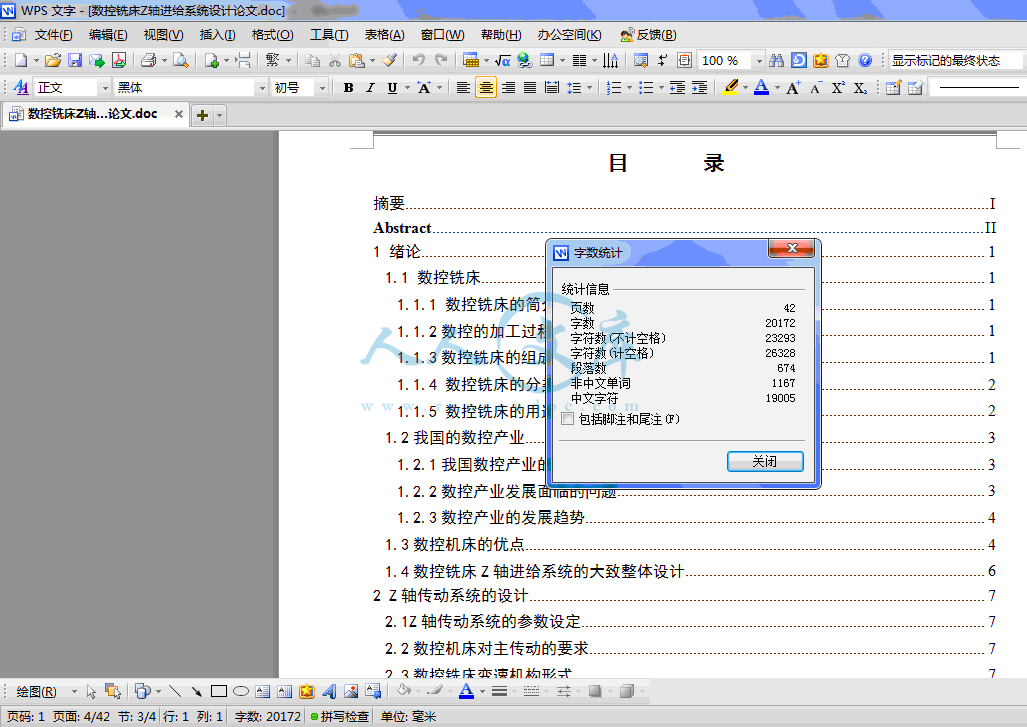
Task: Open the 格式(O) menu
Action: [272, 35]
